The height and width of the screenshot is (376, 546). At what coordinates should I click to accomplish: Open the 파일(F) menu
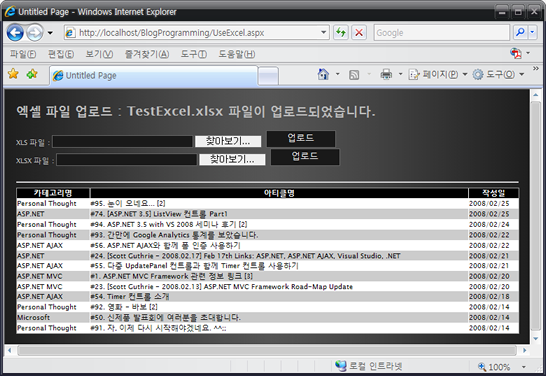tap(23, 54)
